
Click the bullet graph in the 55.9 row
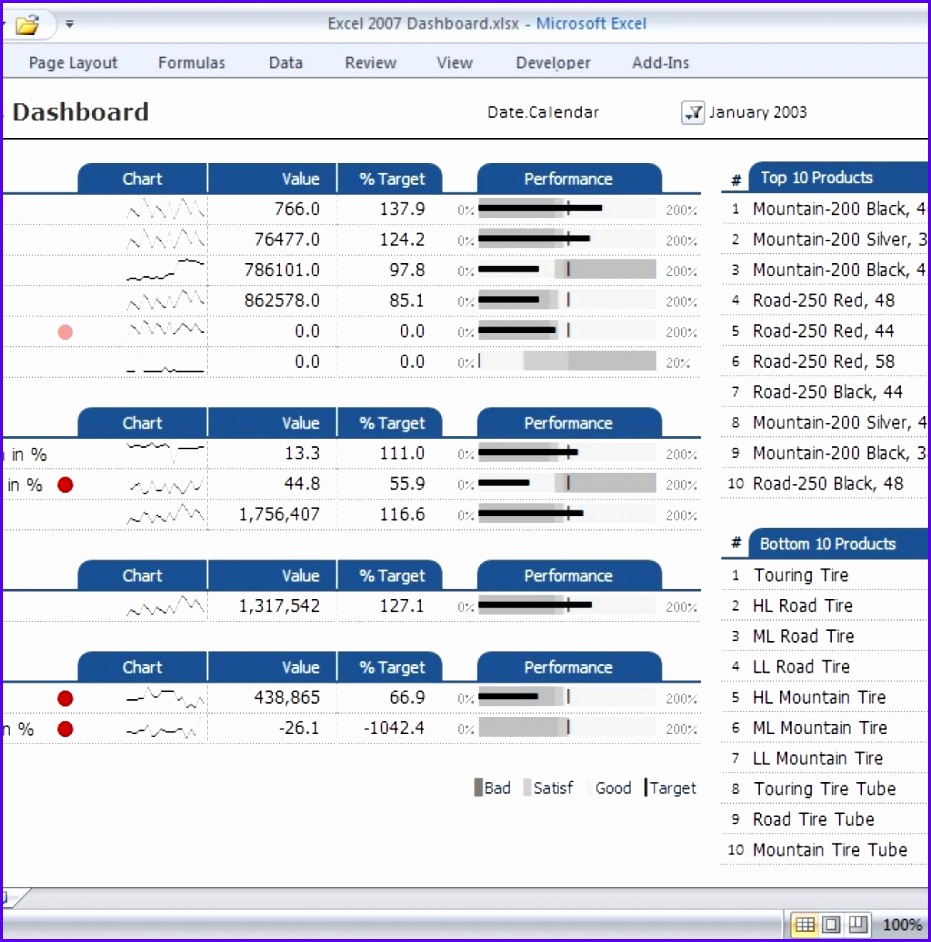tap(567, 483)
